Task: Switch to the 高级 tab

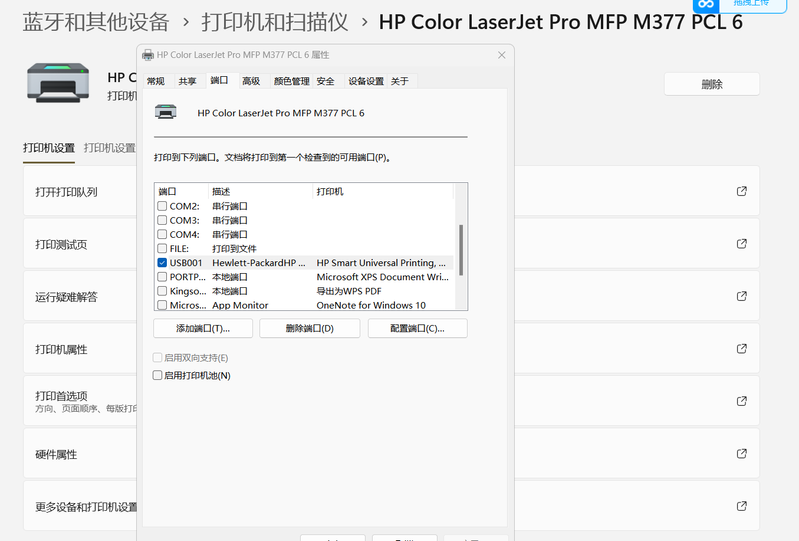Action: 250,81
